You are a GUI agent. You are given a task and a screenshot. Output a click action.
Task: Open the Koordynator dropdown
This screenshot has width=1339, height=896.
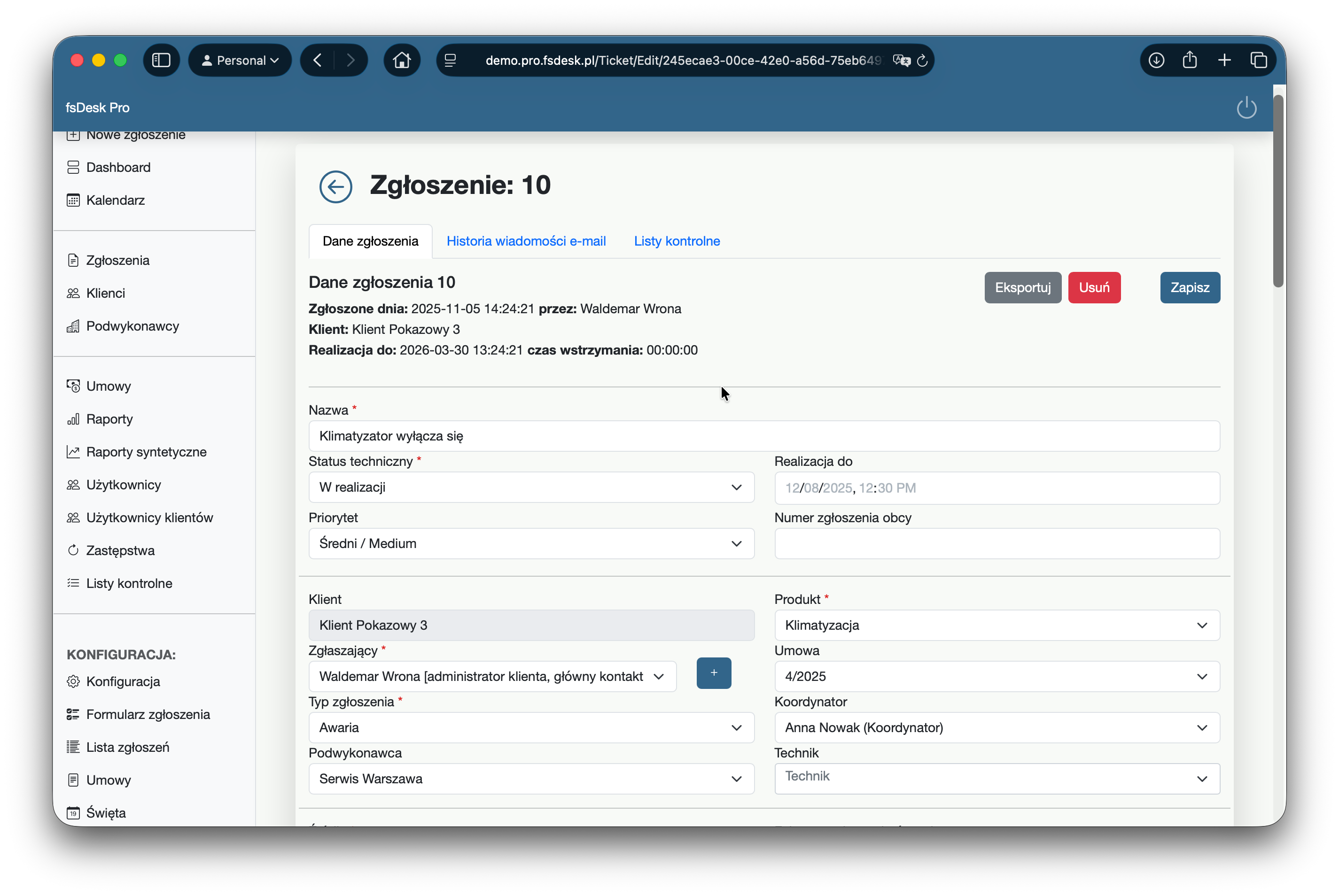coord(996,727)
